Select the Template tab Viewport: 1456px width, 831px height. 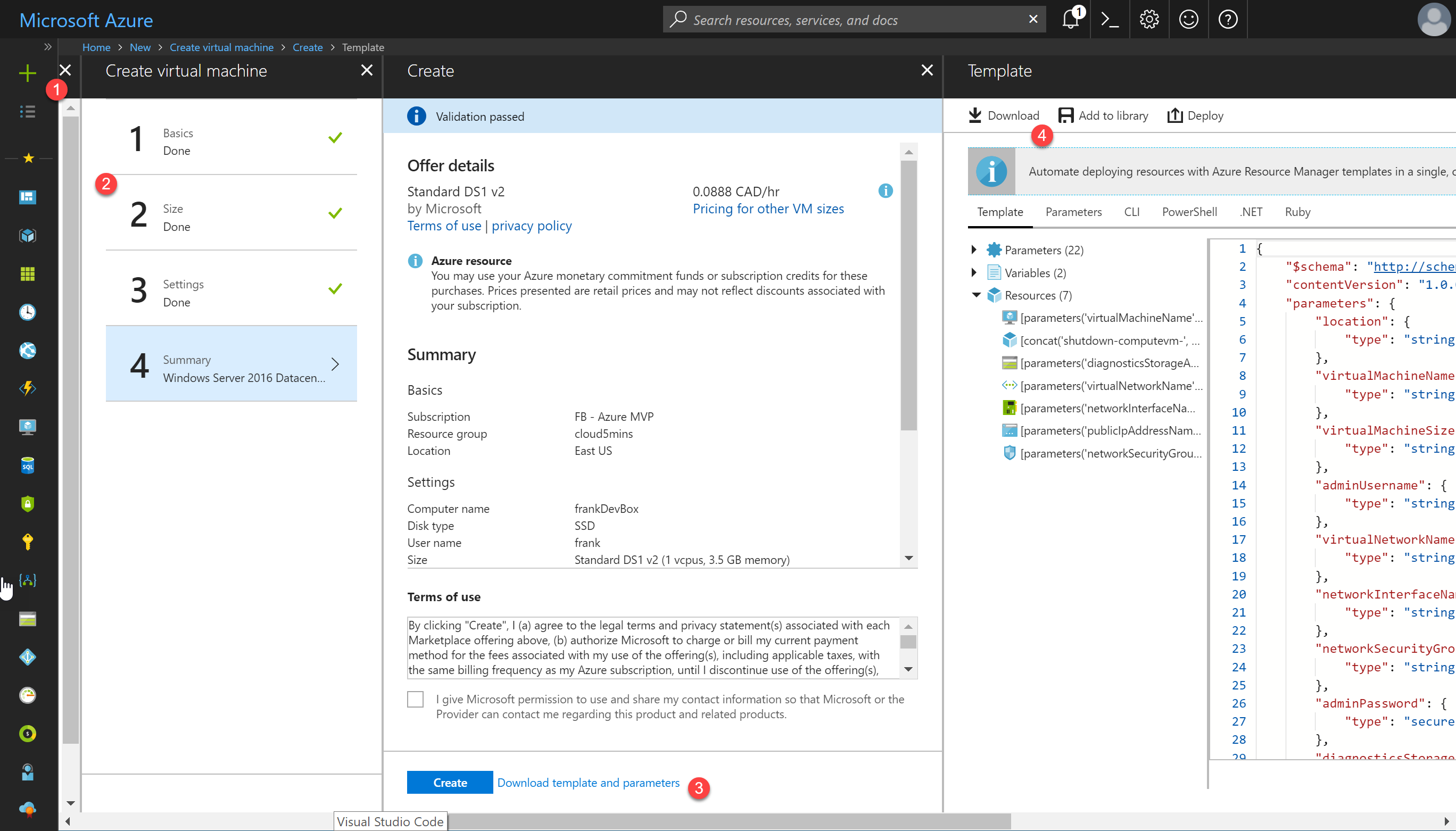point(1000,212)
